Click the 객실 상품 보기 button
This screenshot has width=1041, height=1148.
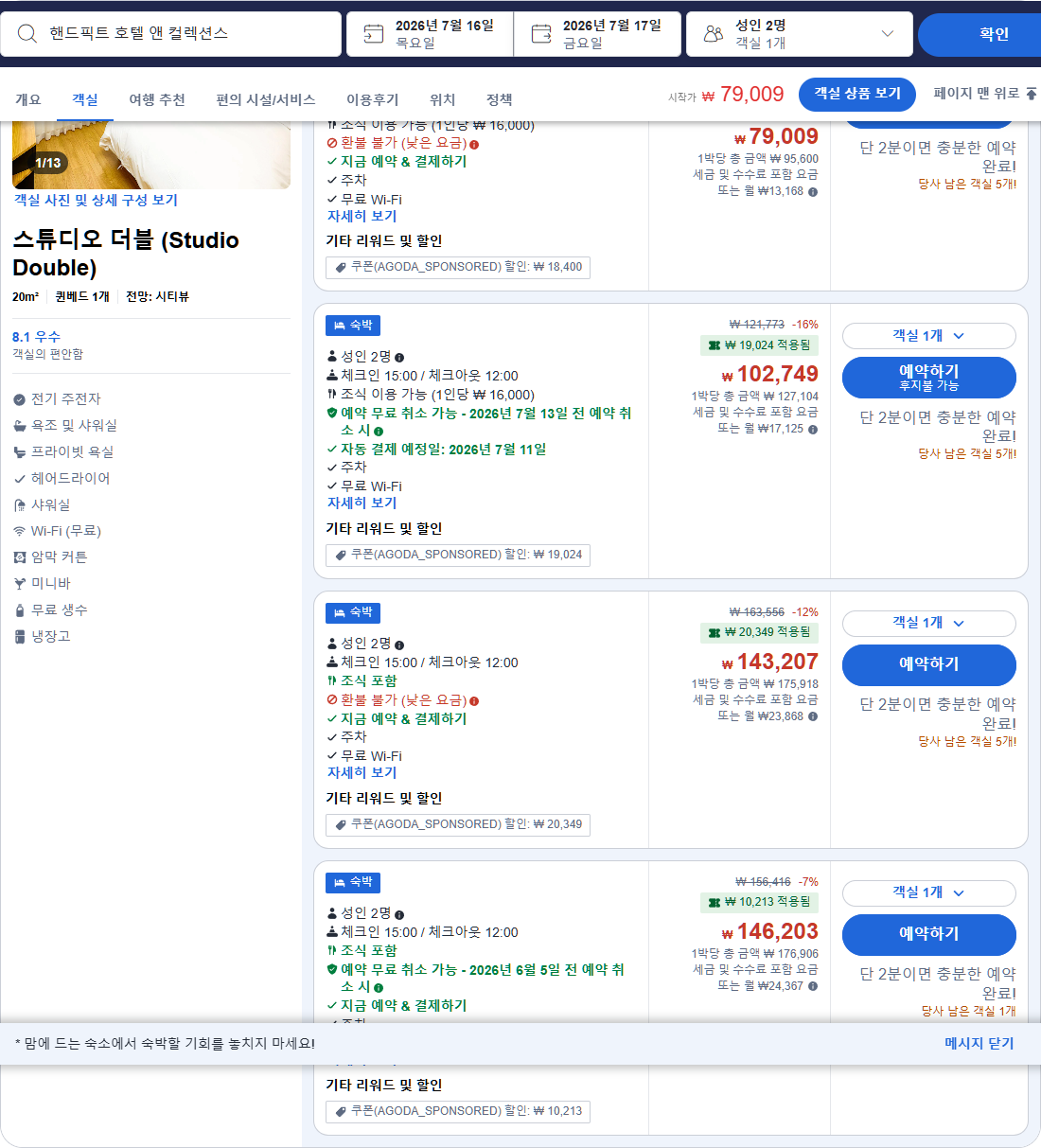[x=857, y=94]
